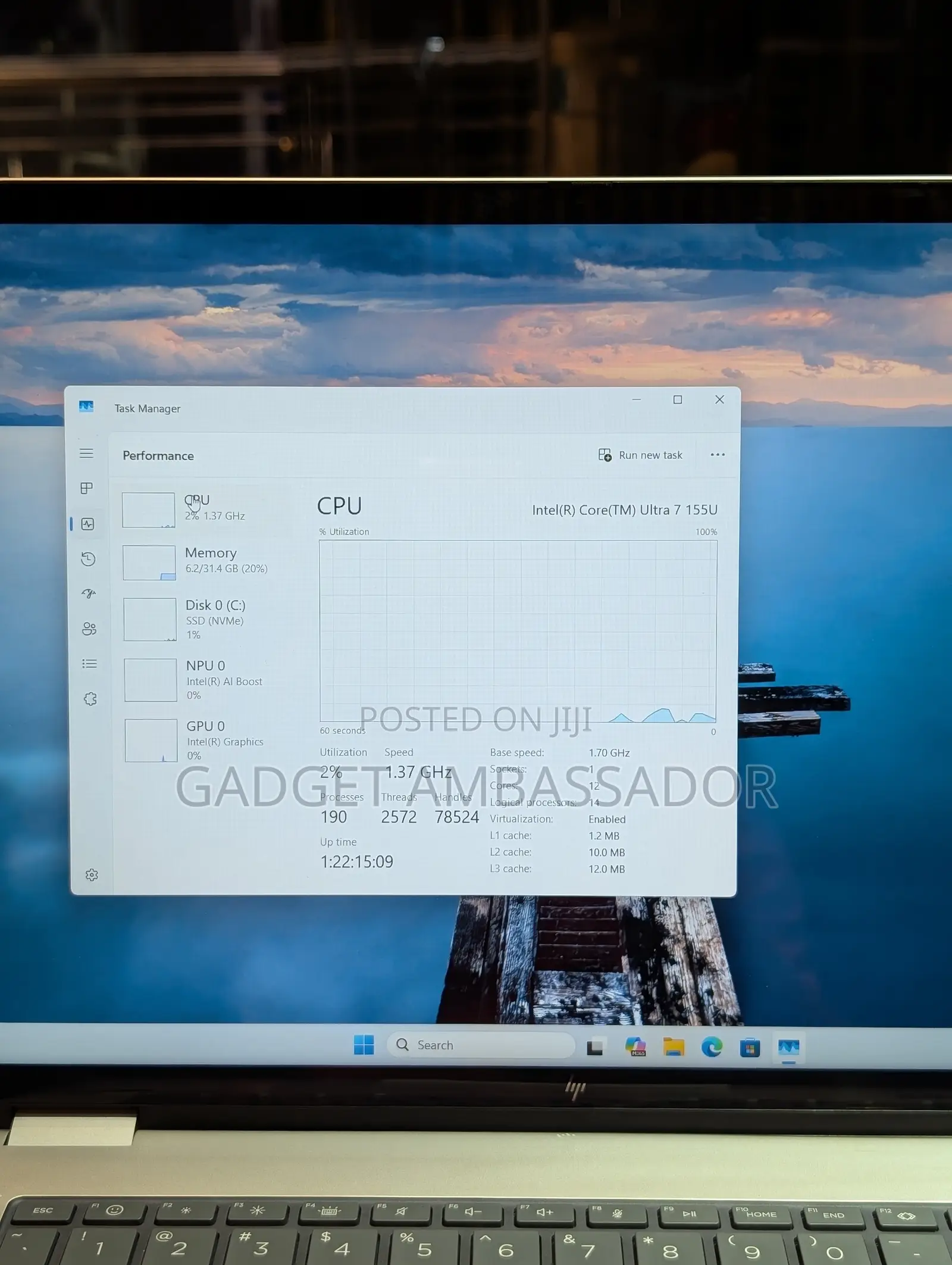Open the Windows Start button on taskbar
The image size is (952, 1265).
click(364, 1045)
